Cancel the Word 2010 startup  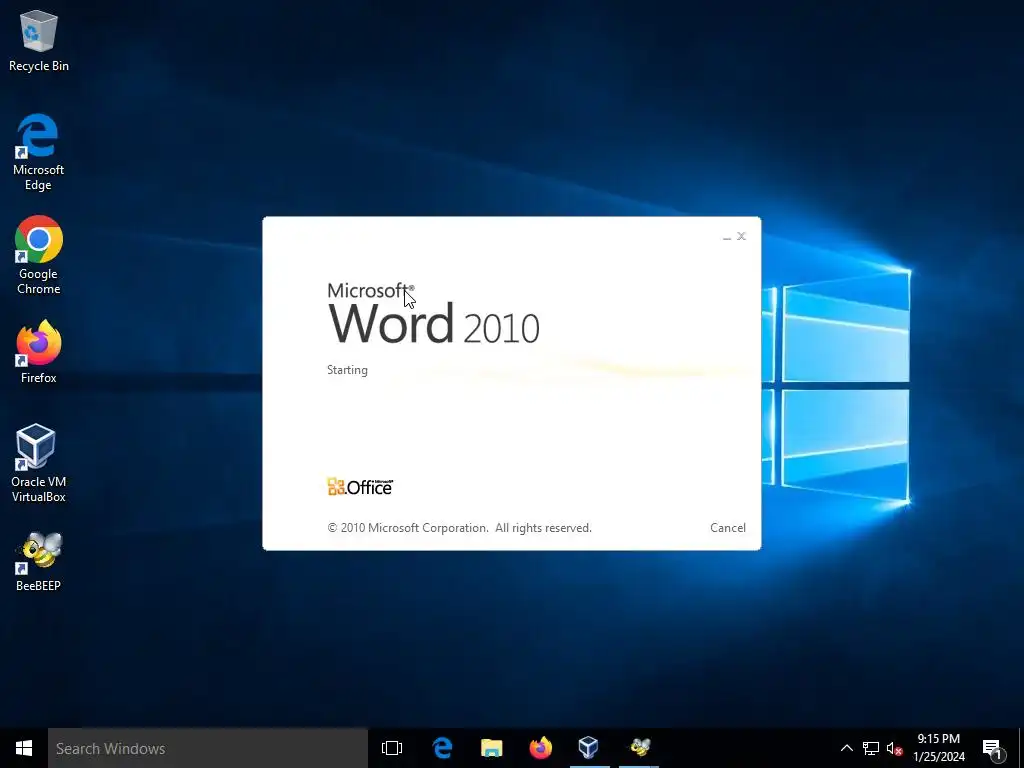tap(728, 528)
